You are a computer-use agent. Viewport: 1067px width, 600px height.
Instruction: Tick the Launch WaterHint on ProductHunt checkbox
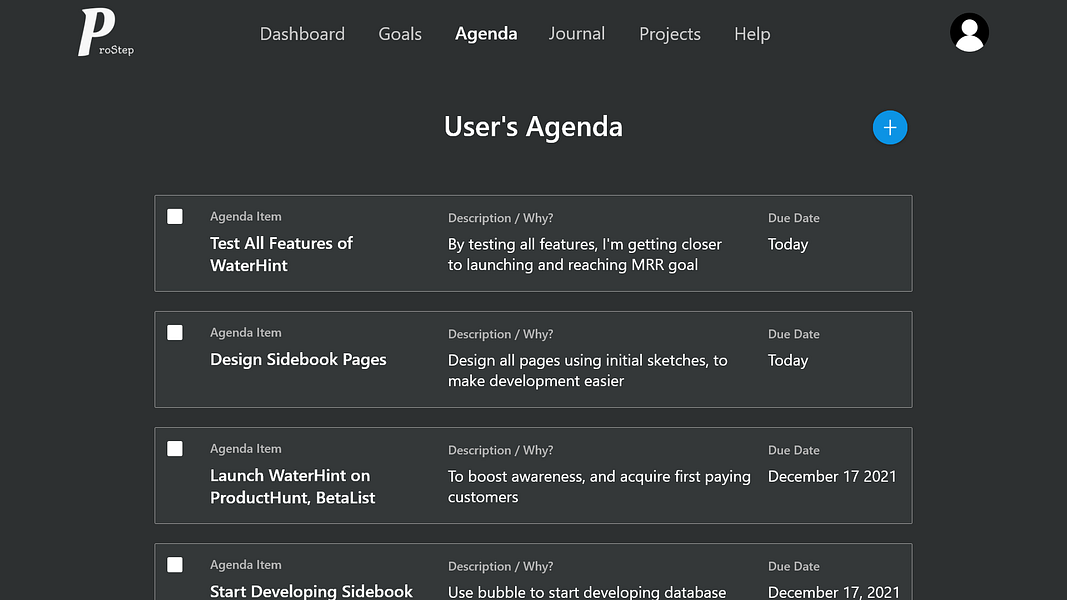point(175,448)
